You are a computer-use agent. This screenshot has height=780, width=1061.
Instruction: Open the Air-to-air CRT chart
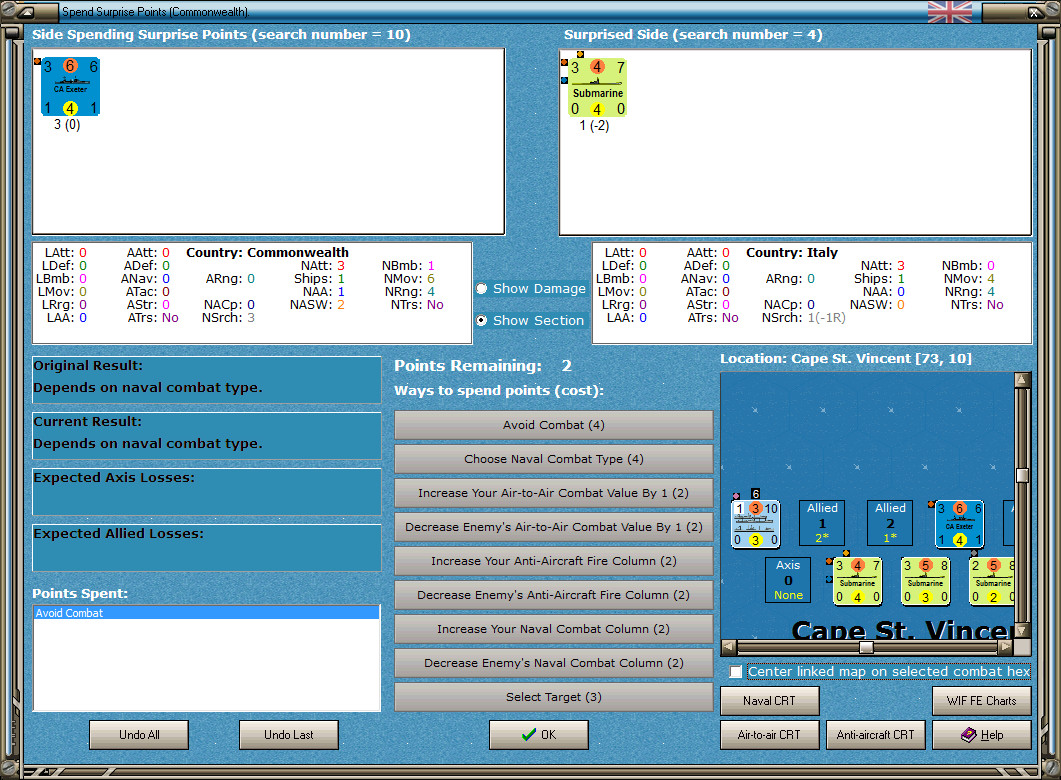[769, 735]
